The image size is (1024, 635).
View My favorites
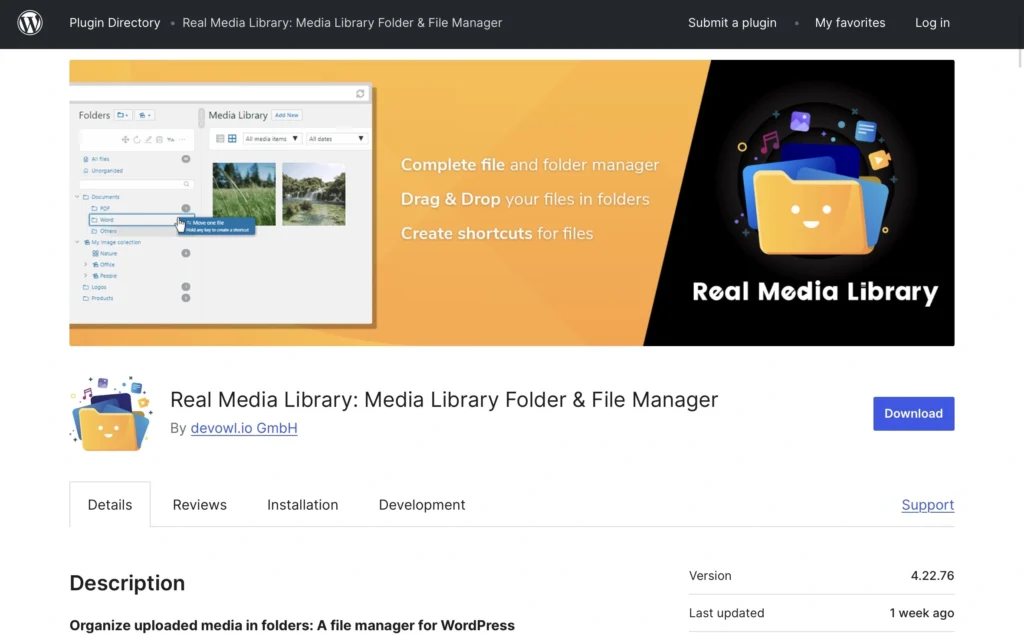pyautogui.click(x=850, y=23)
